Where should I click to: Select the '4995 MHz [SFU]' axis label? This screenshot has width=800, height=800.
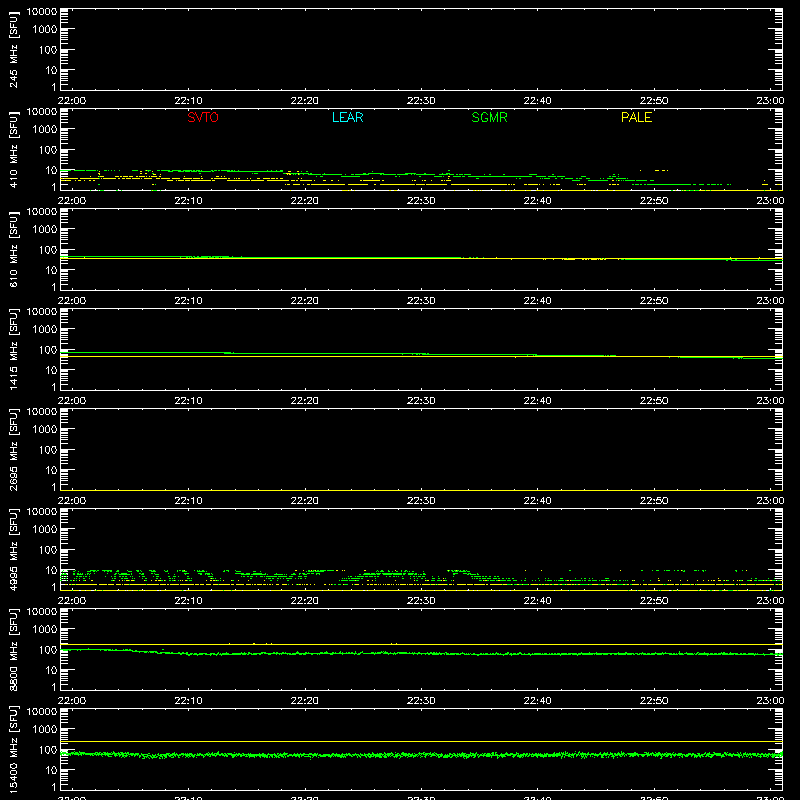(x=14, y=549)
